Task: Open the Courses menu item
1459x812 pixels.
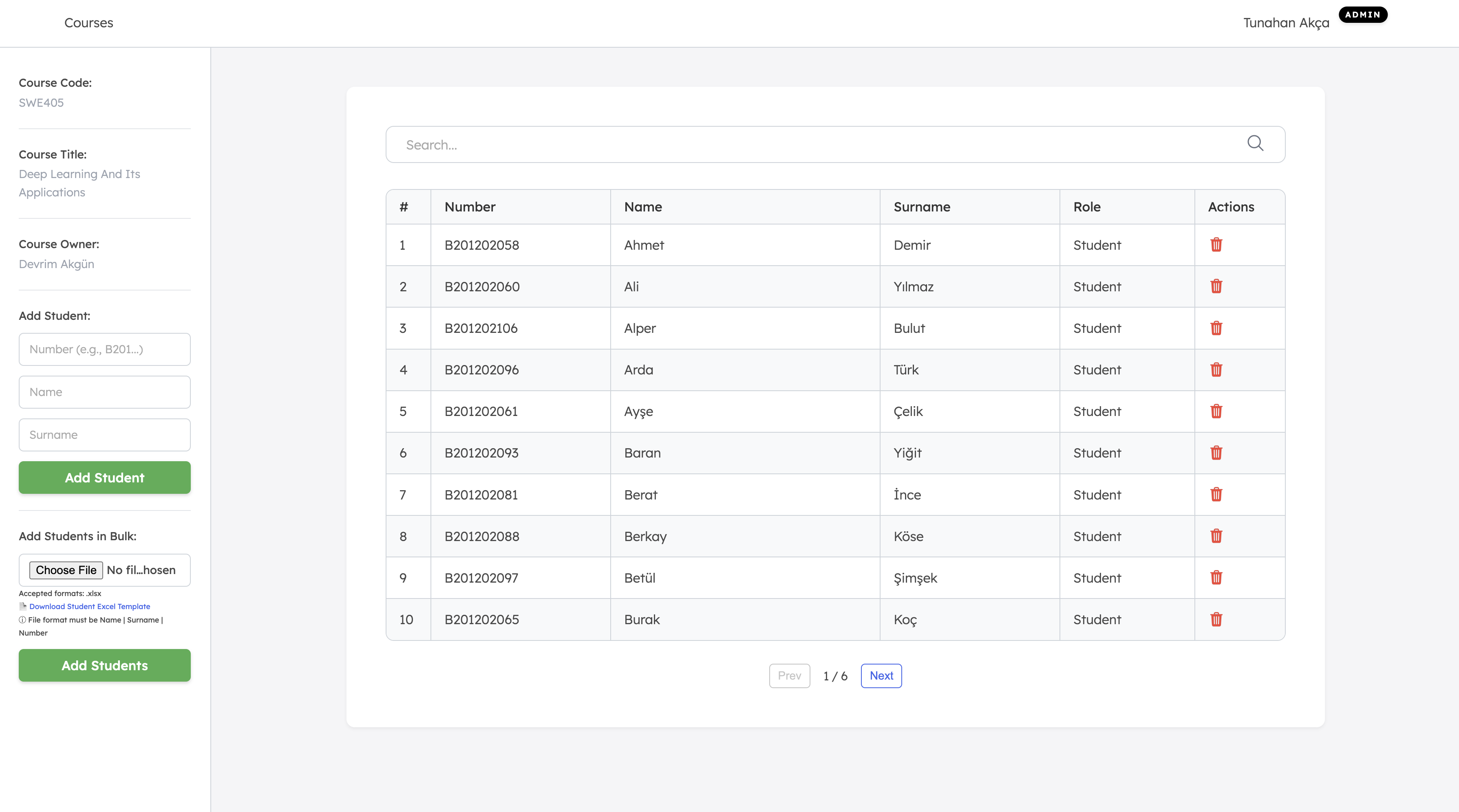Action: (x=88, y=23)
